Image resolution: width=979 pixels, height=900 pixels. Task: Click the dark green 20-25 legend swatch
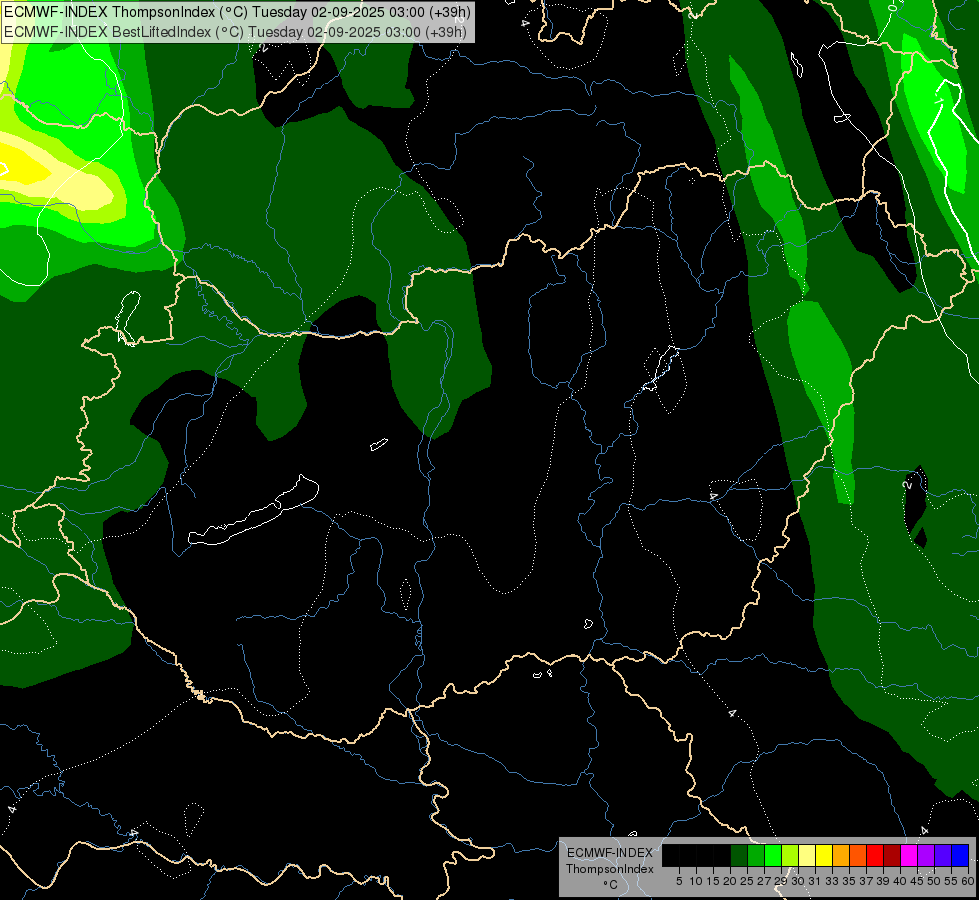coord(739,855)
